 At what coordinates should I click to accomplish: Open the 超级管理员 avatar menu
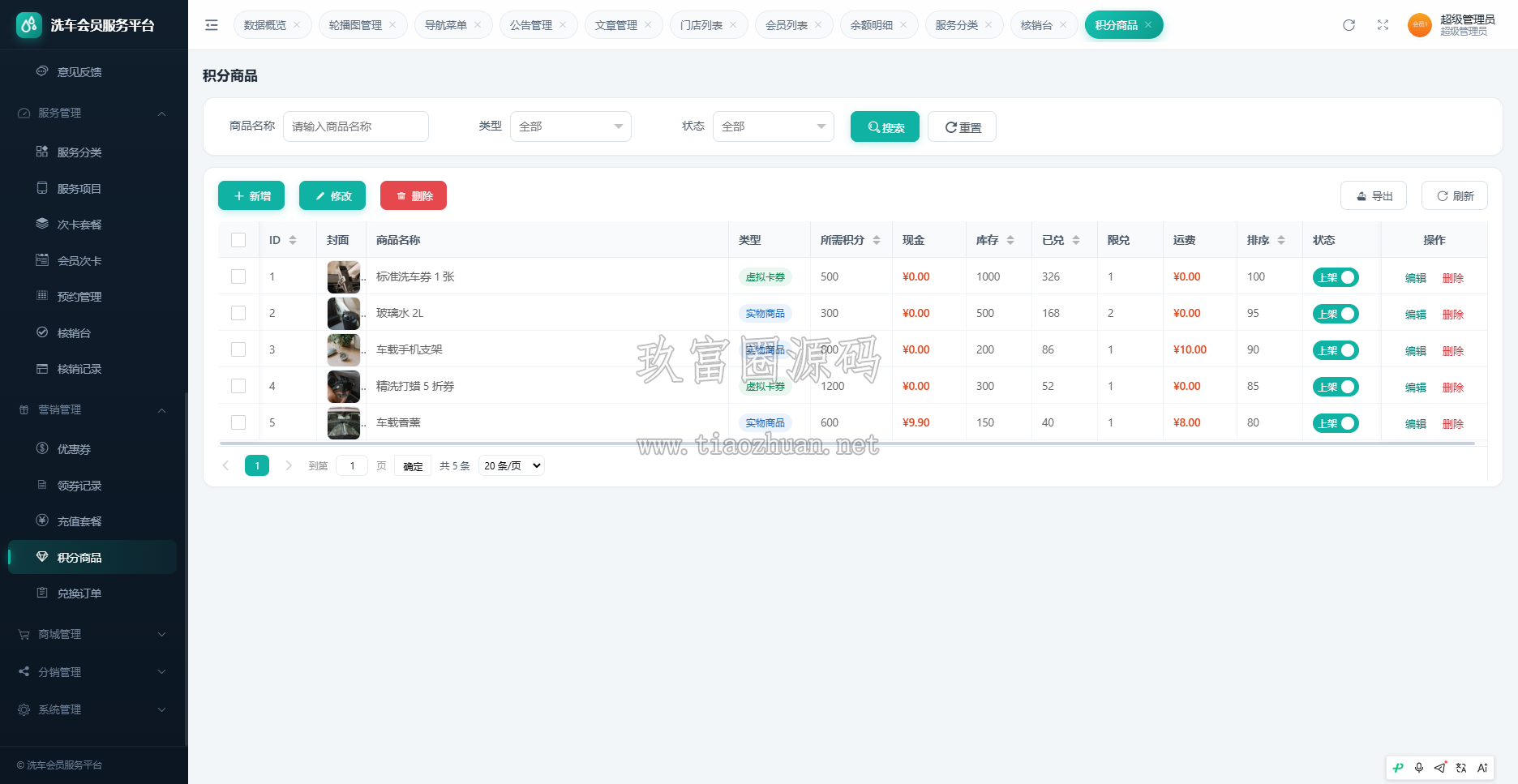click(1451, 25)
